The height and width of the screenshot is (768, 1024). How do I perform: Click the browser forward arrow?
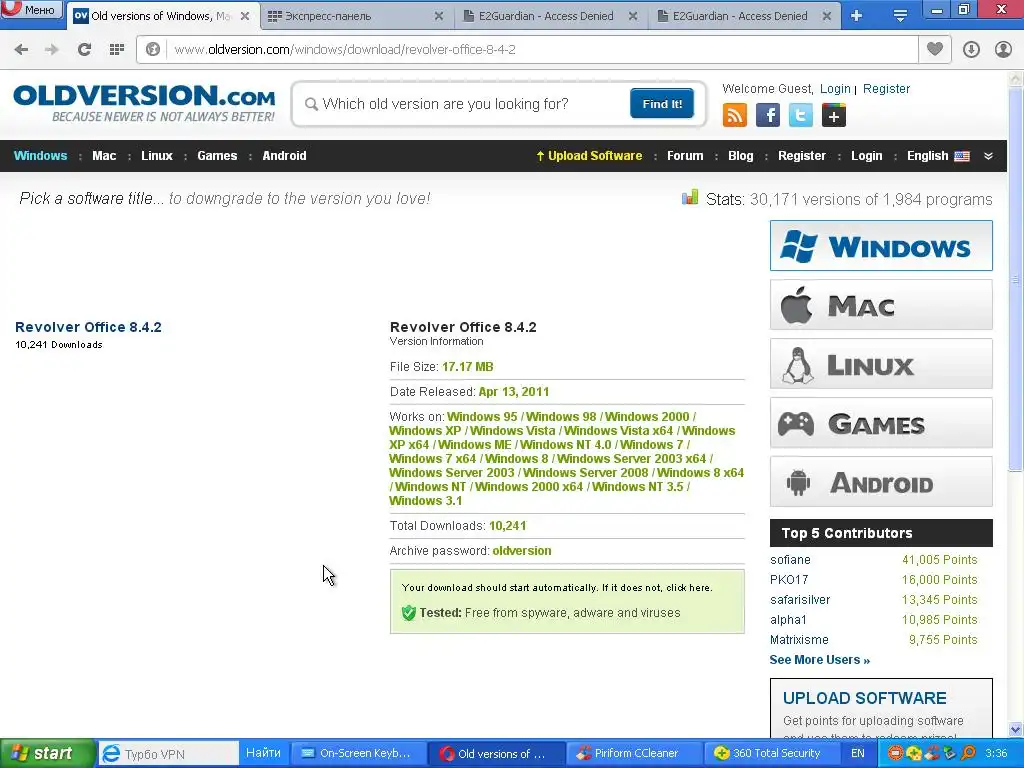pos(52,49)
